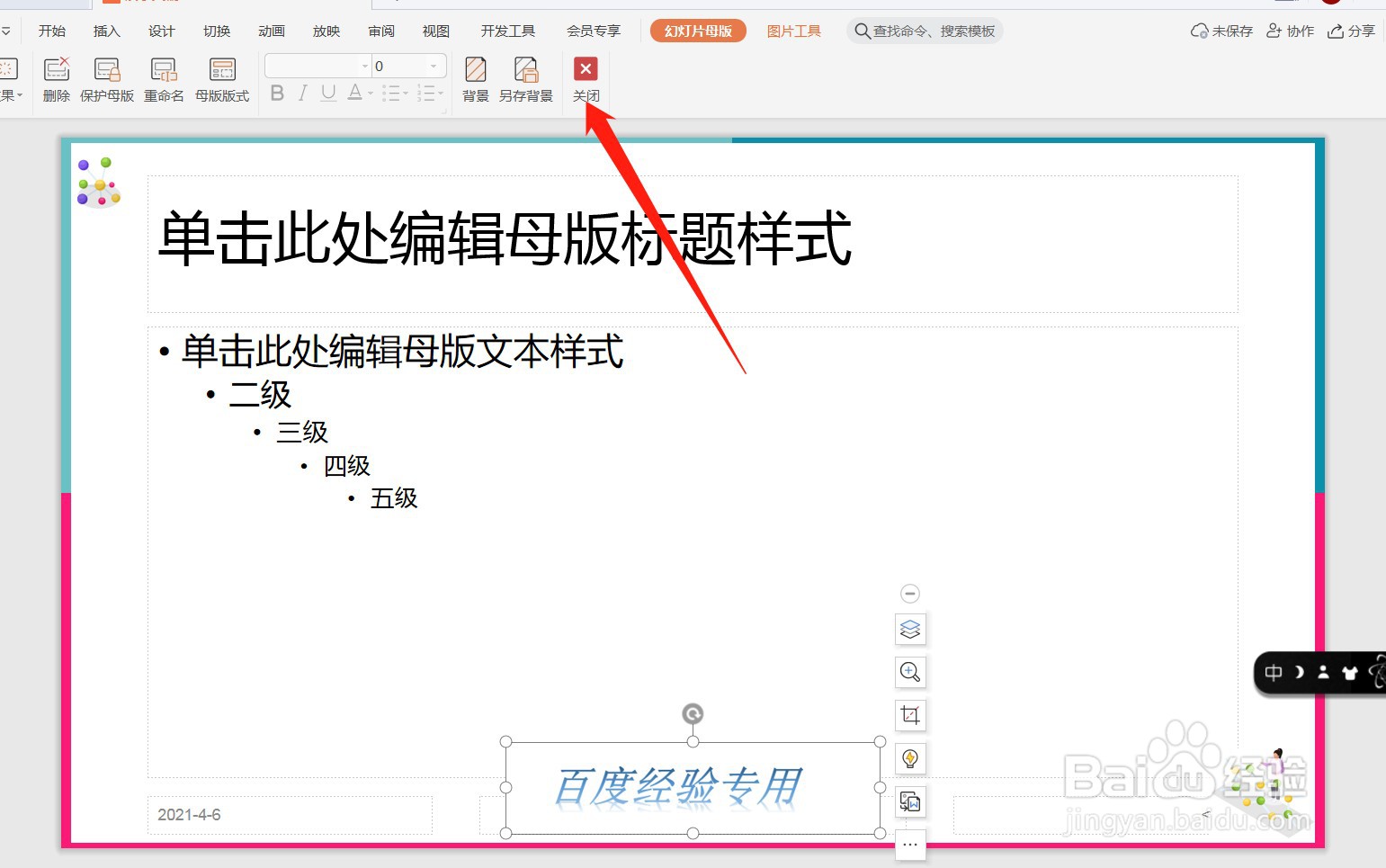
Task: Toggle bold formatting on selected text
Action: 277,93
